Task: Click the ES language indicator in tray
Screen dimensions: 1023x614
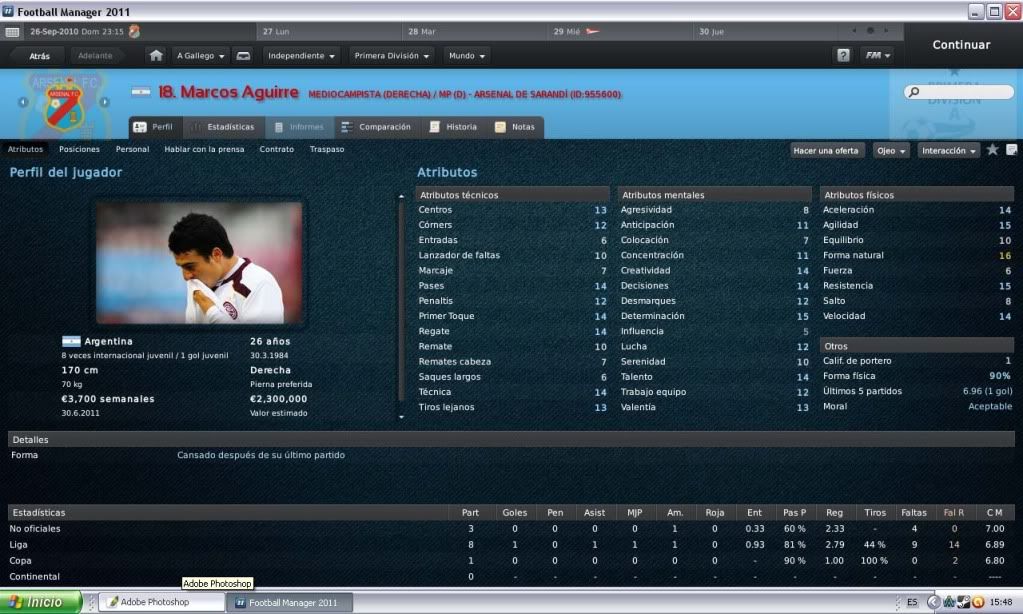Action: pos(911,602)
